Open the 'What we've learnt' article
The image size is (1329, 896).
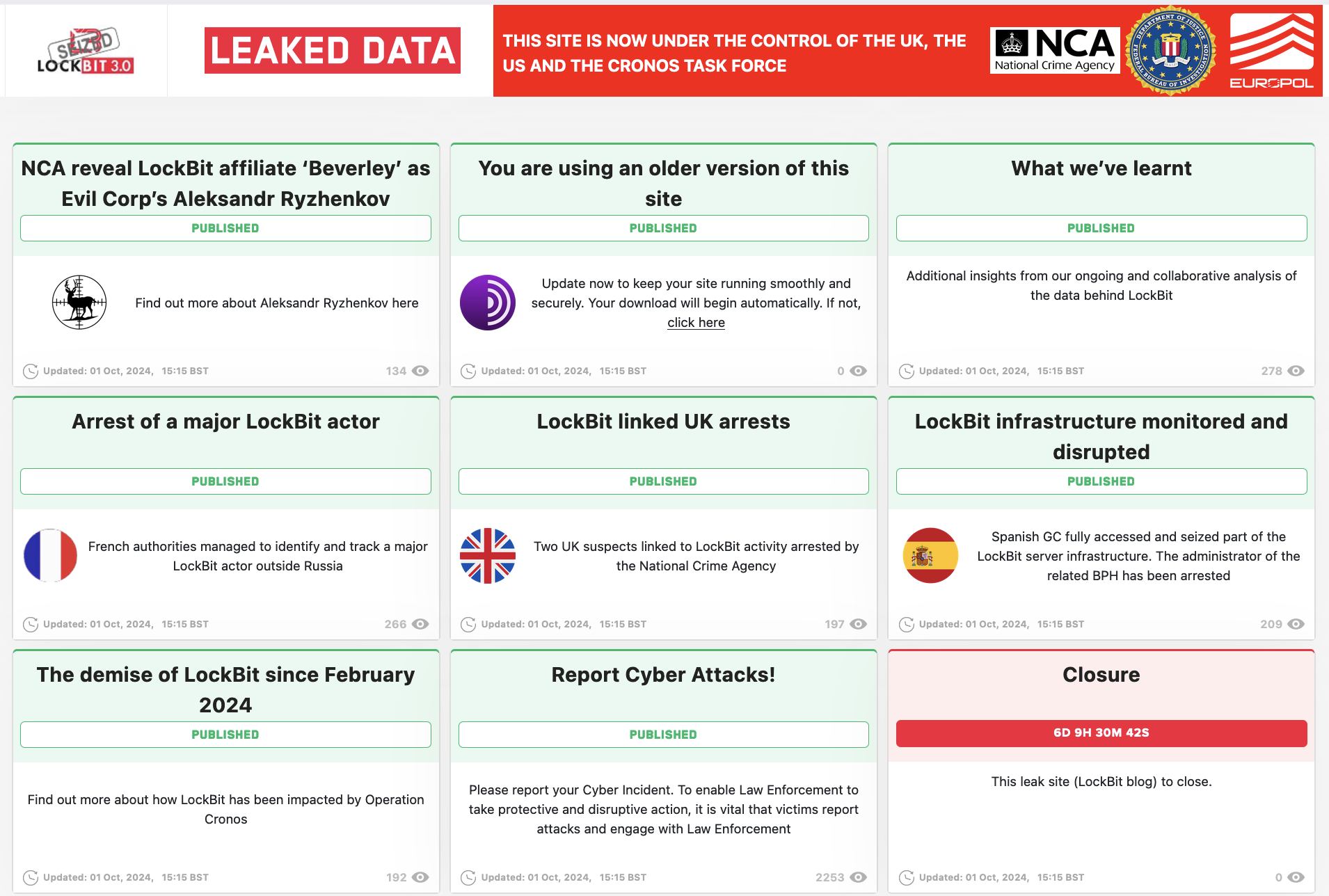click(1100, 168)
